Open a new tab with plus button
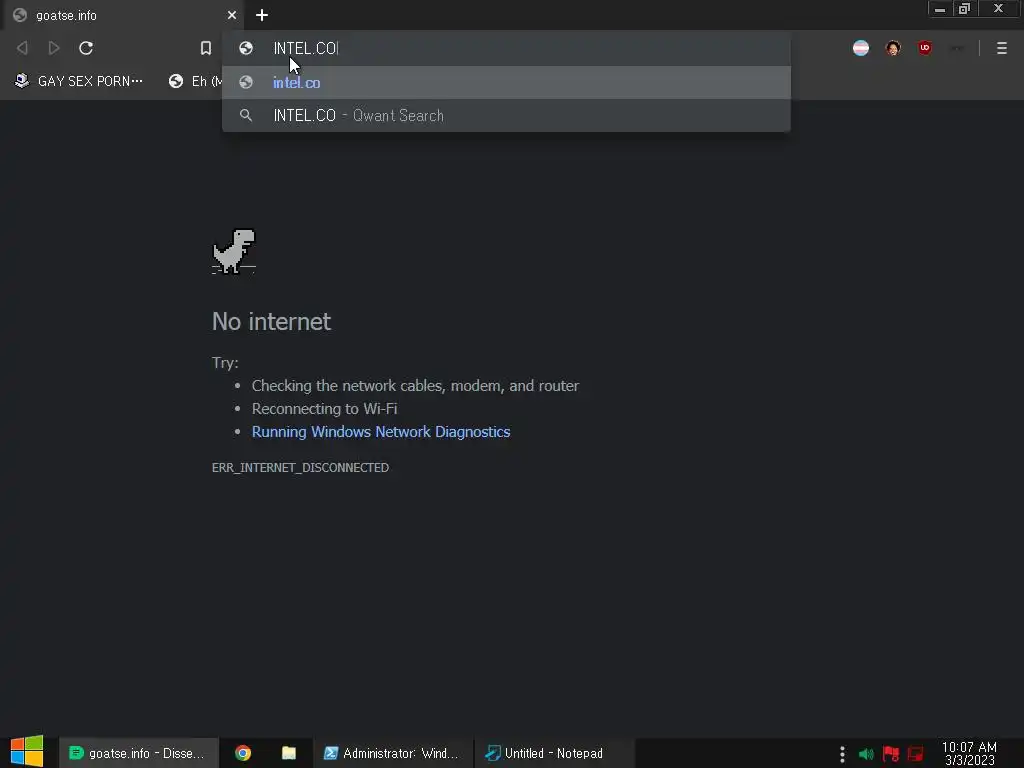 (262, 15)
